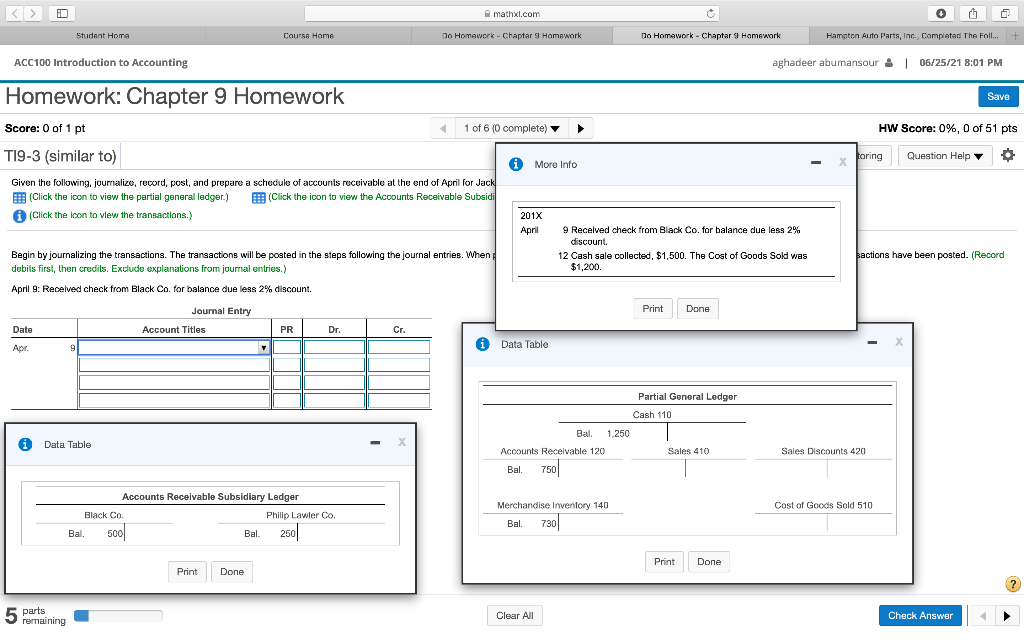The width and height of the screenshot is (1024, 640).
Task: Click the Save button
Action: pyautogui.click(x=998, y=97)
